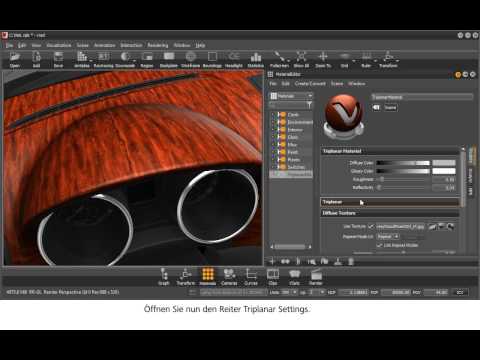480x360 pixels.
Task: Adjust the Diffuse Color gradient slider
Action: [x=403, y=163]
